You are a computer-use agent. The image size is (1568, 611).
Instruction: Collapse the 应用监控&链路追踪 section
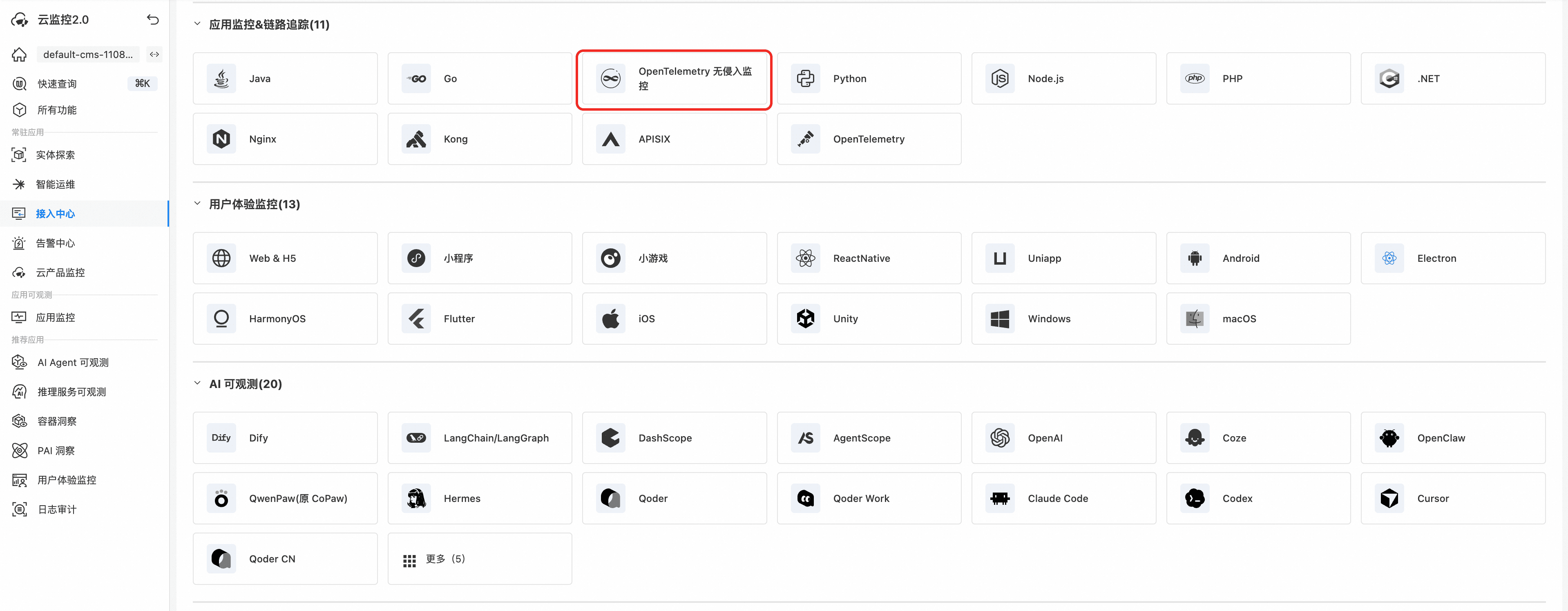tap(197, 24)
